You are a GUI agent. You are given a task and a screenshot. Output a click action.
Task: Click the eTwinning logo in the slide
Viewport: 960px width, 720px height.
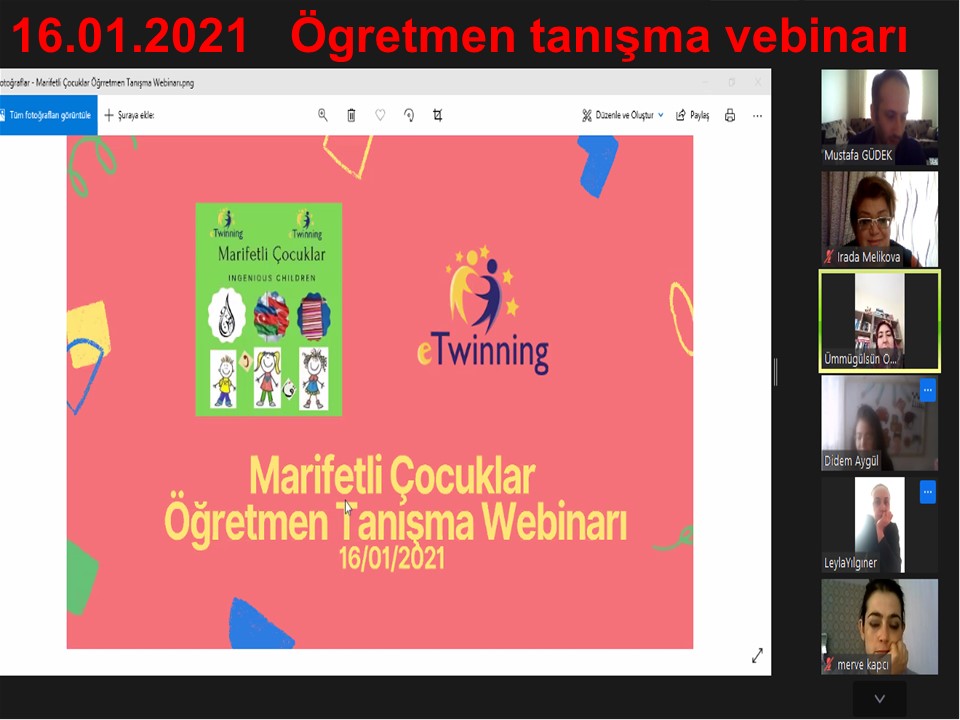pyautogui.click(x=483, y=310)
